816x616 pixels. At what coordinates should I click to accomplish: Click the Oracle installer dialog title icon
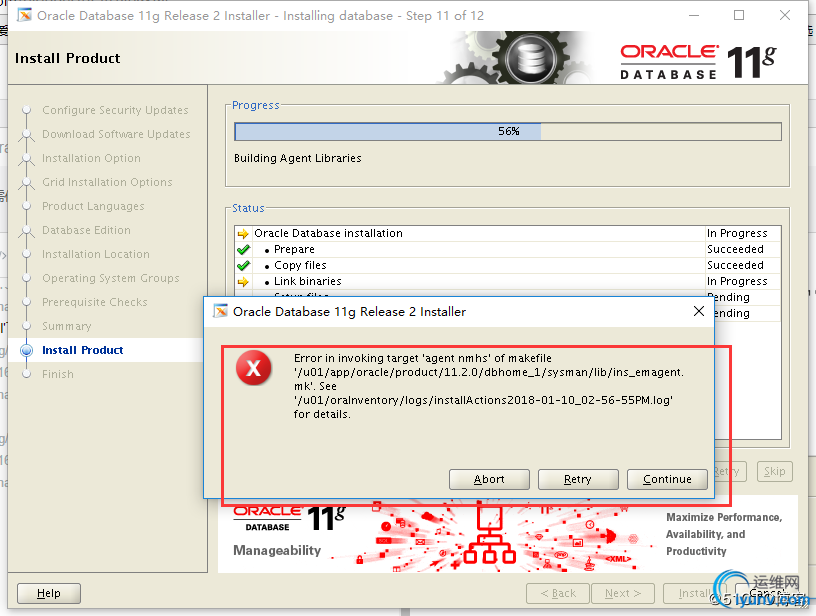[220, 311]
